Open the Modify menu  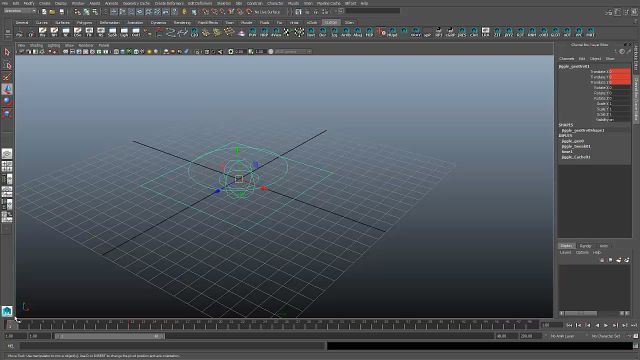(x=29, y=3)
